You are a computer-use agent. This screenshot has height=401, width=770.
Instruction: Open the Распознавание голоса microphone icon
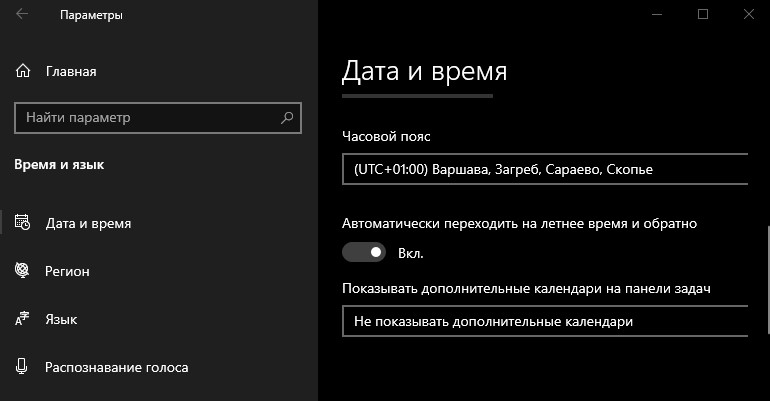click(x=22, y=366)
